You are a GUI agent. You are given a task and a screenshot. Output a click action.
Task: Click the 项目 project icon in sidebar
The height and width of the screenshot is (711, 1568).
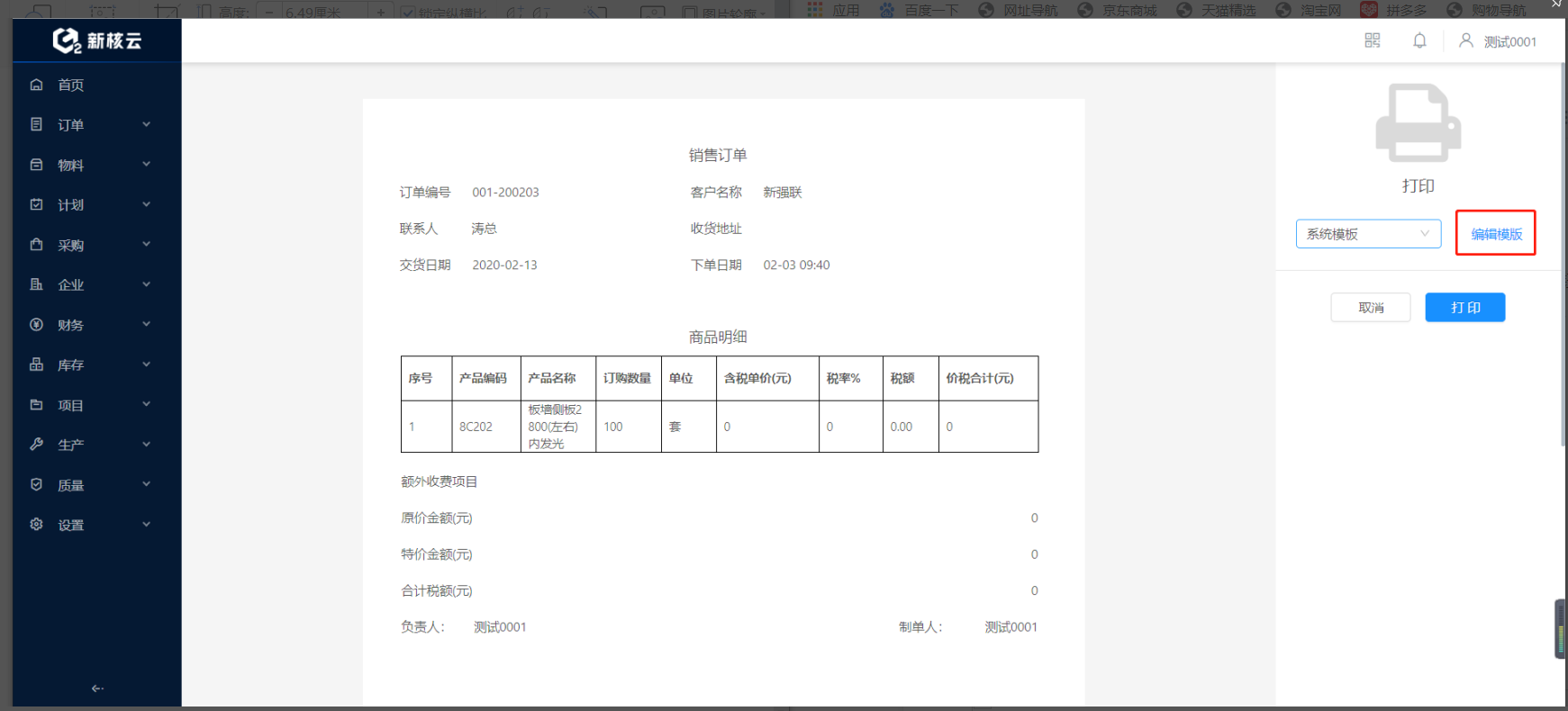36,405
